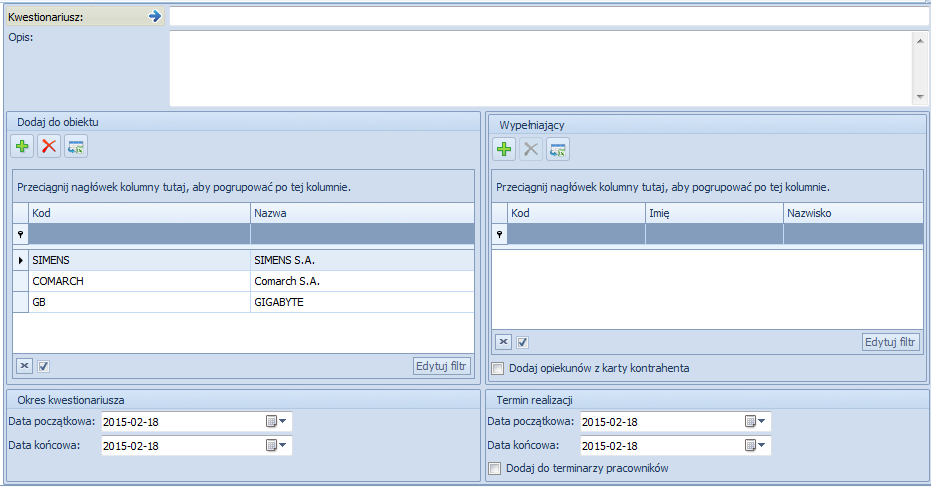Sort by Kod column in Dodaj do obiektu grid
The height and width of the screenshot is (487, 931).
[140, 213]
